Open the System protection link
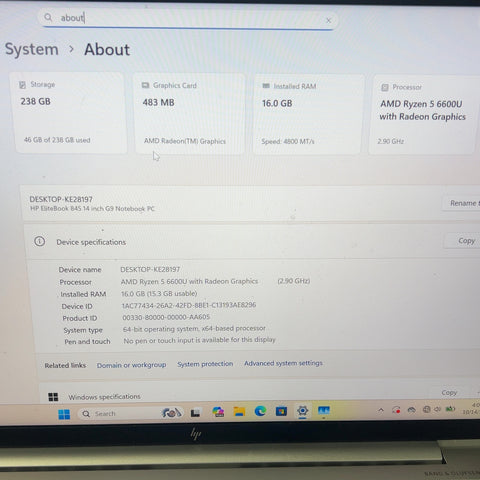 (205, 364)
